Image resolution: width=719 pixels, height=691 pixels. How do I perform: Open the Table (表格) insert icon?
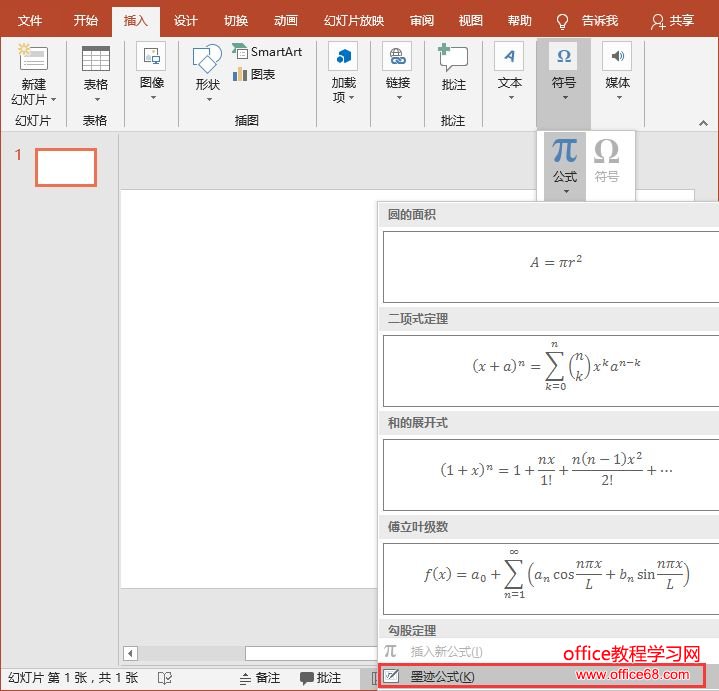(x=96, y=60)
